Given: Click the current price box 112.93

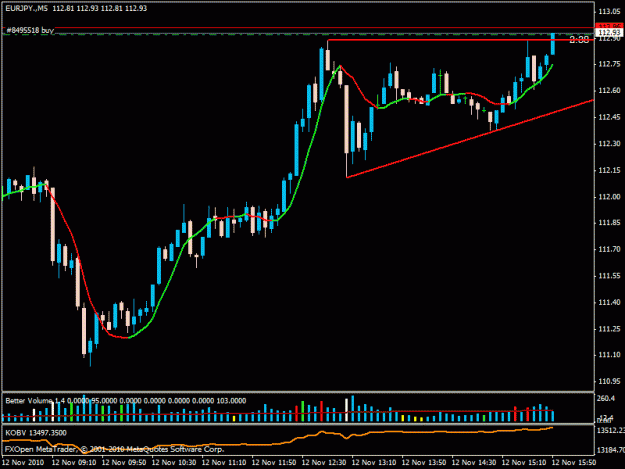Looking at the screenshot, I should pyautogui.click(x=609, y=32).
